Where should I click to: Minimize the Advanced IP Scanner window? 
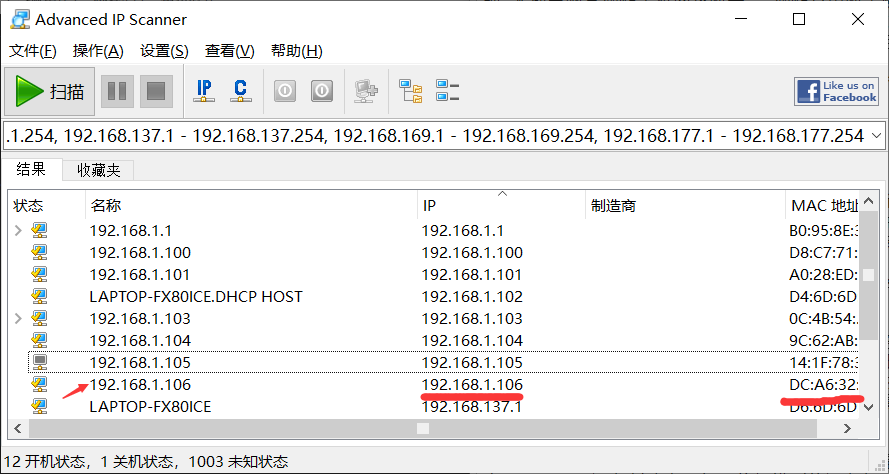740,19
